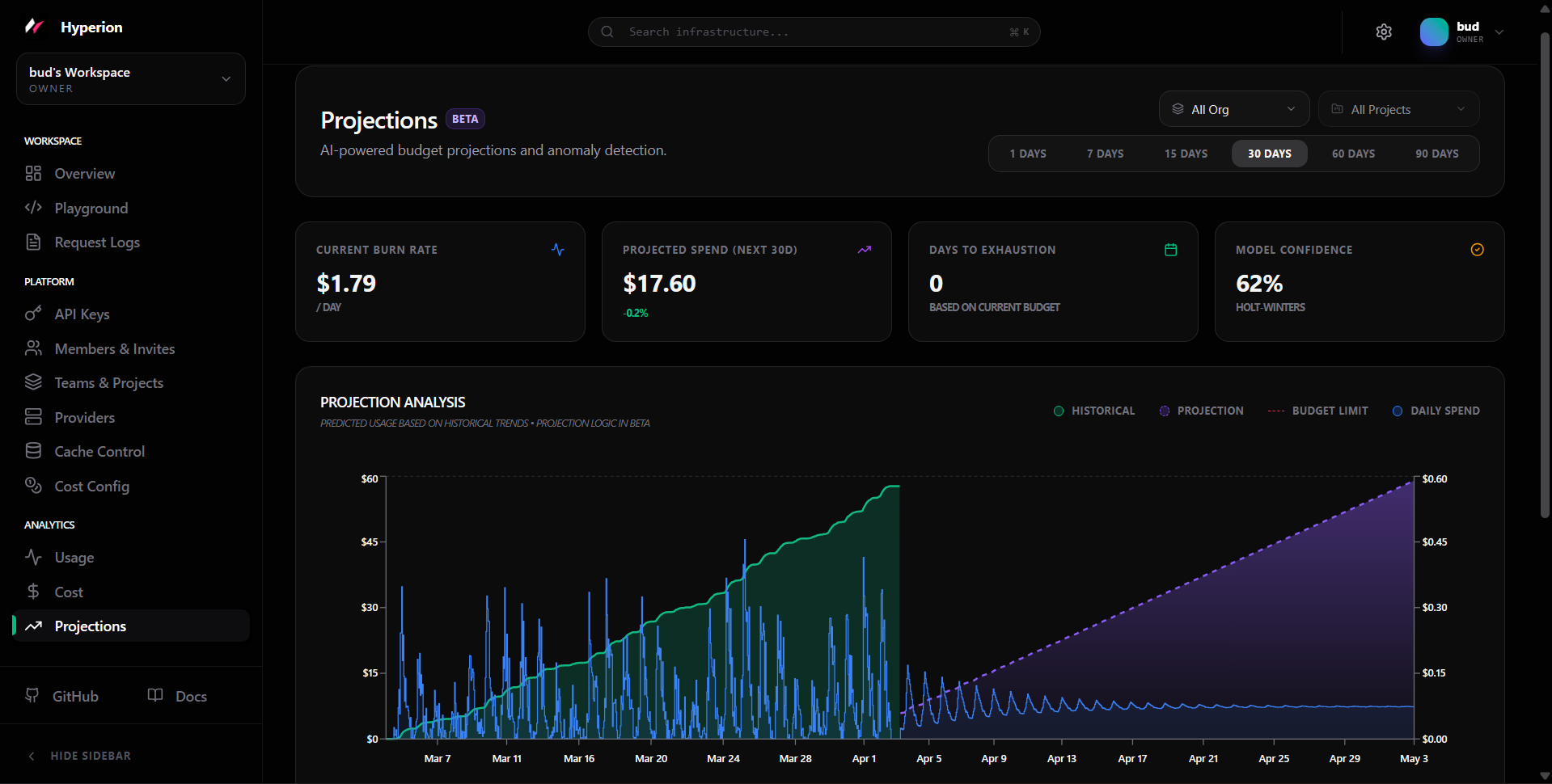This screenshot has width=1552, height=784.
Task: Open Request Logs page
Action: click(97, 242)
